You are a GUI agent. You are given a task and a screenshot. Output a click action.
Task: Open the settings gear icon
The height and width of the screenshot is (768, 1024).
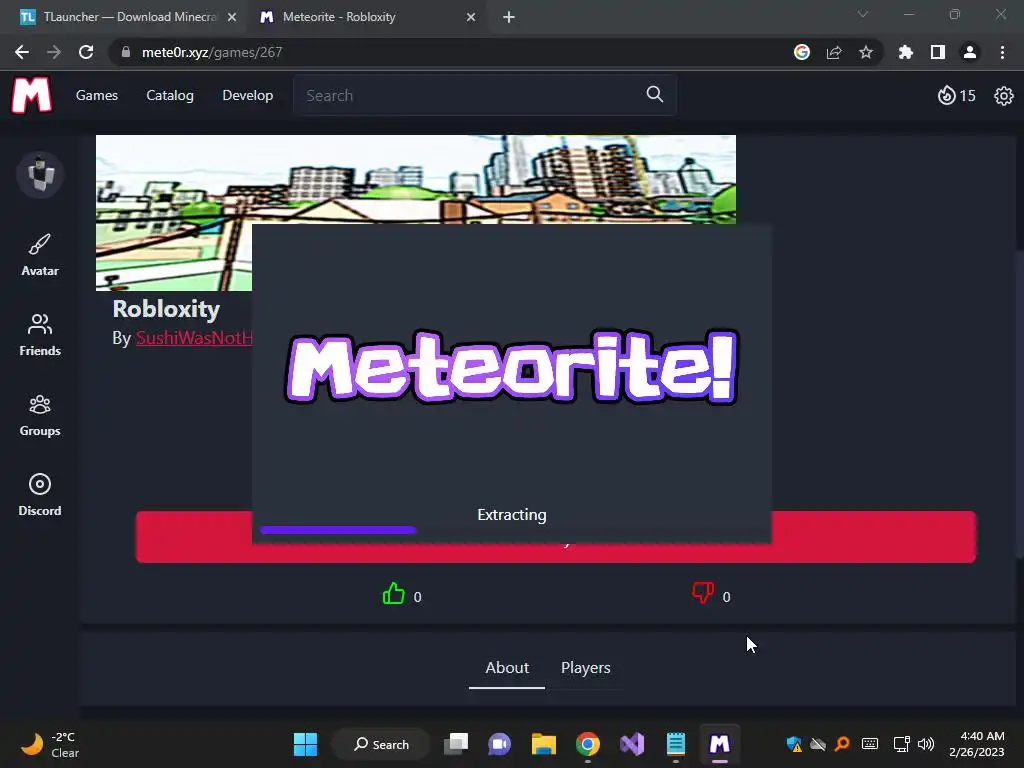[1003, 96]
